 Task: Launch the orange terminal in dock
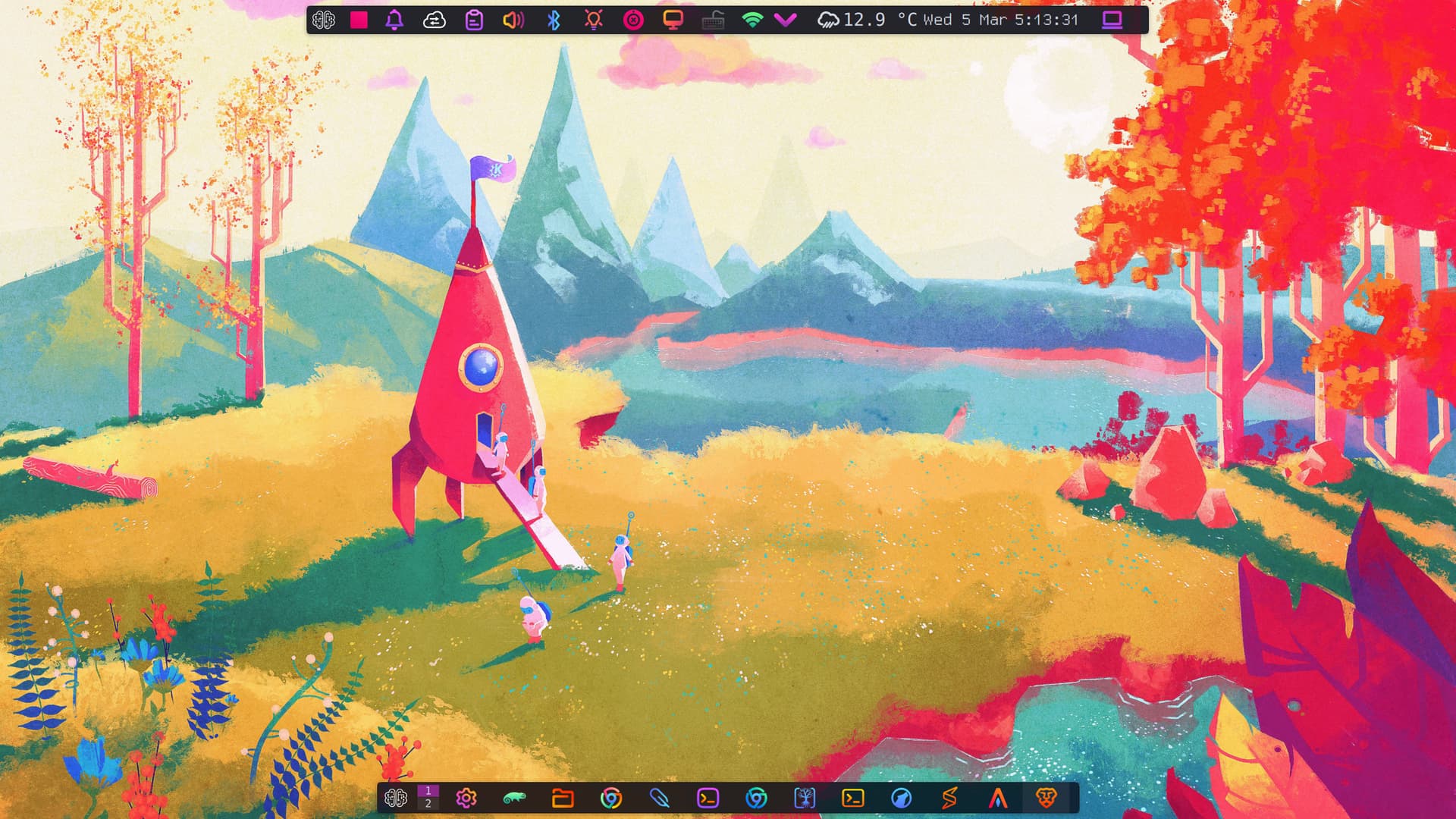[x=853, y=798]
